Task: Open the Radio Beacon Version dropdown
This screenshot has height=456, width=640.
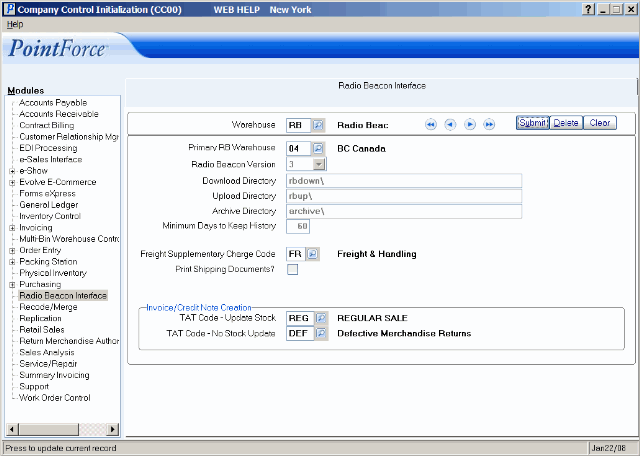Action: [319, 164]
